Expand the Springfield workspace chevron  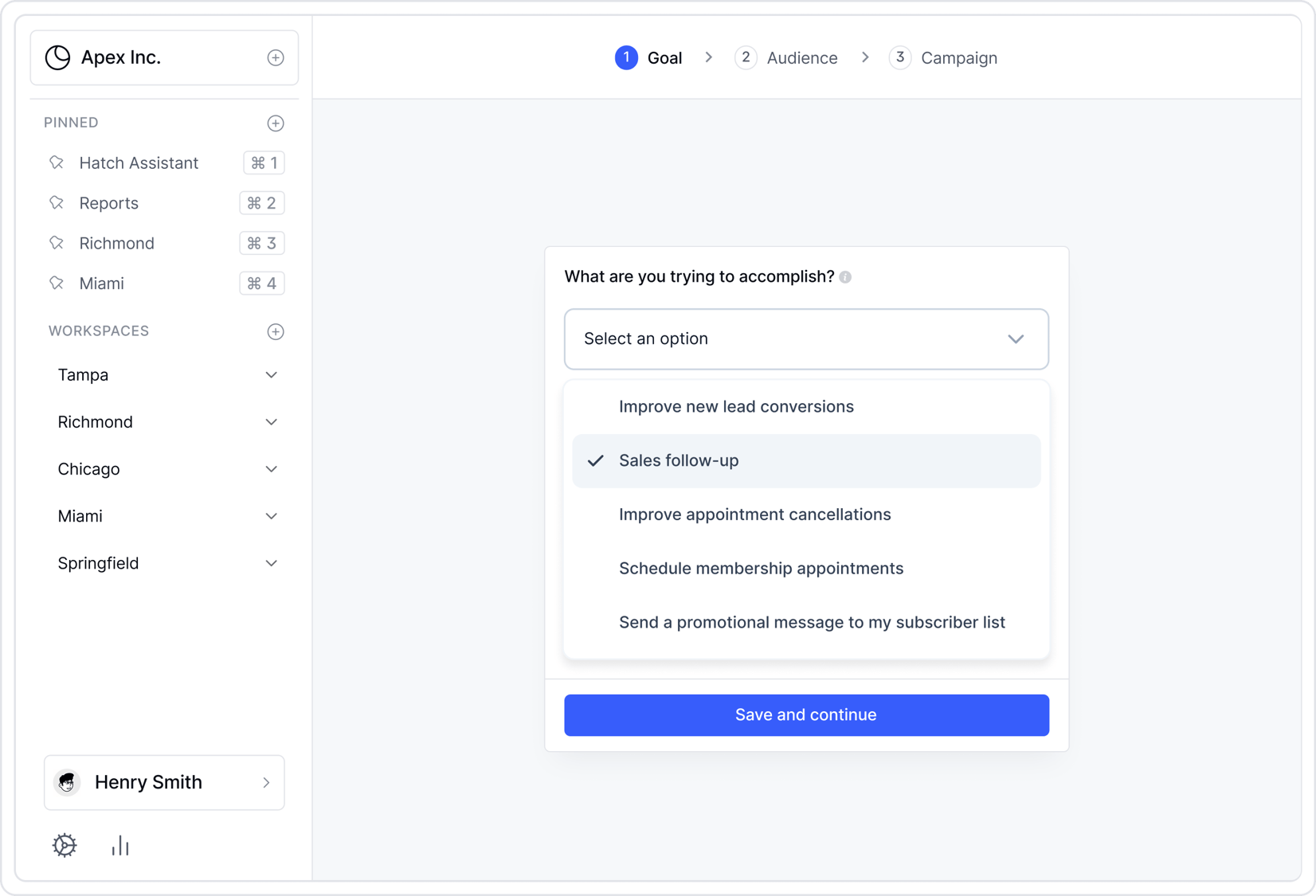tap(271, 563)
